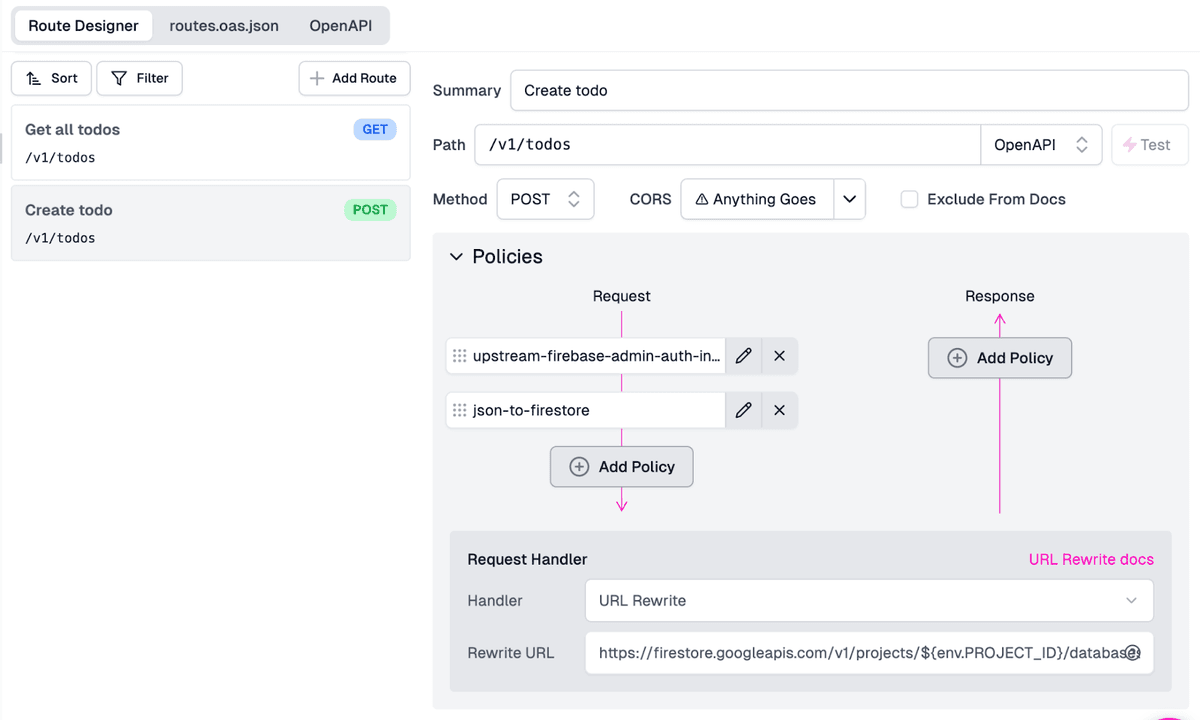Image resolution: width=1200 pixels, height=720 pixels.
Task: Click Add Route button
Action: click(x=354, y=78)
